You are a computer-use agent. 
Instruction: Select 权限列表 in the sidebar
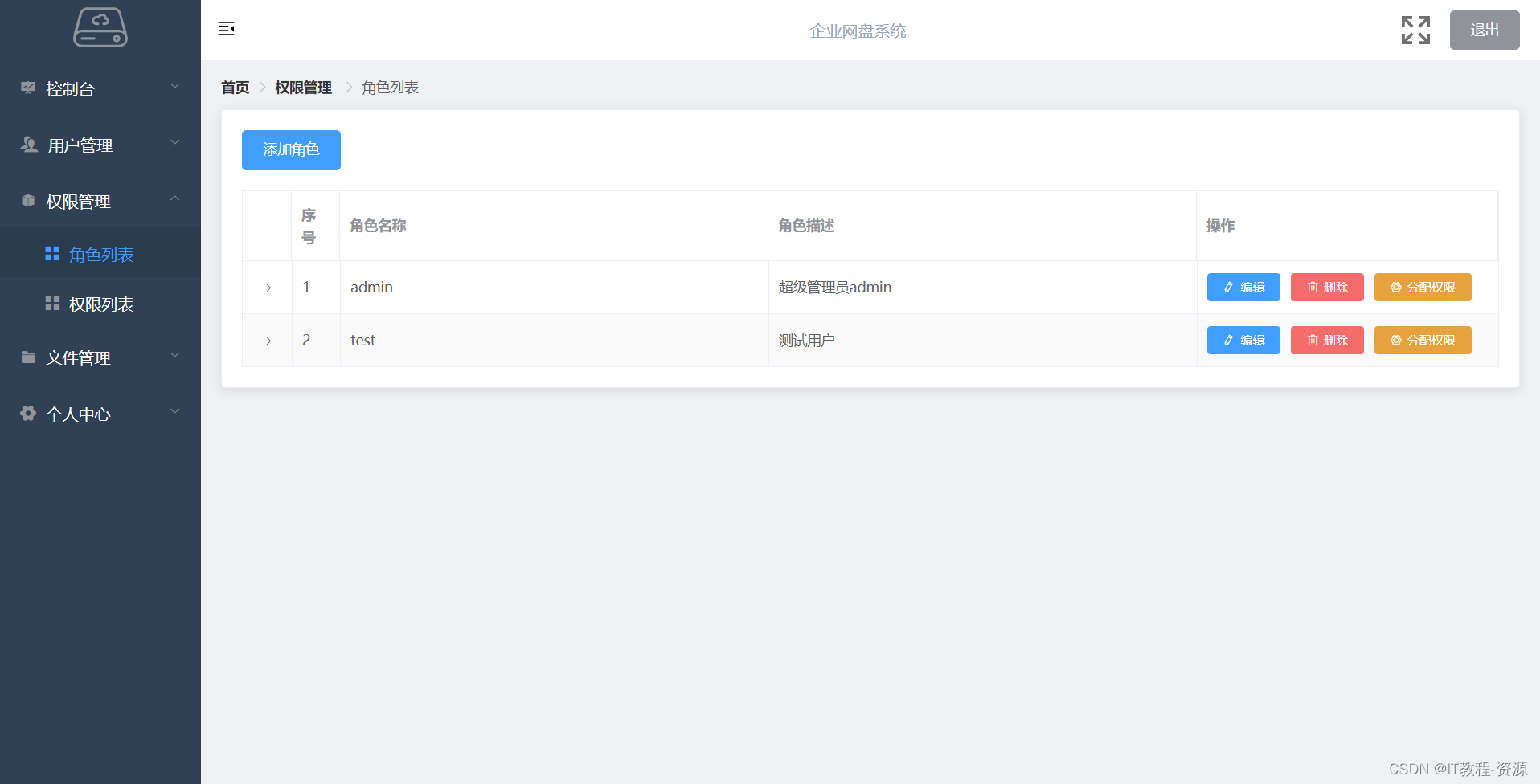100,304
